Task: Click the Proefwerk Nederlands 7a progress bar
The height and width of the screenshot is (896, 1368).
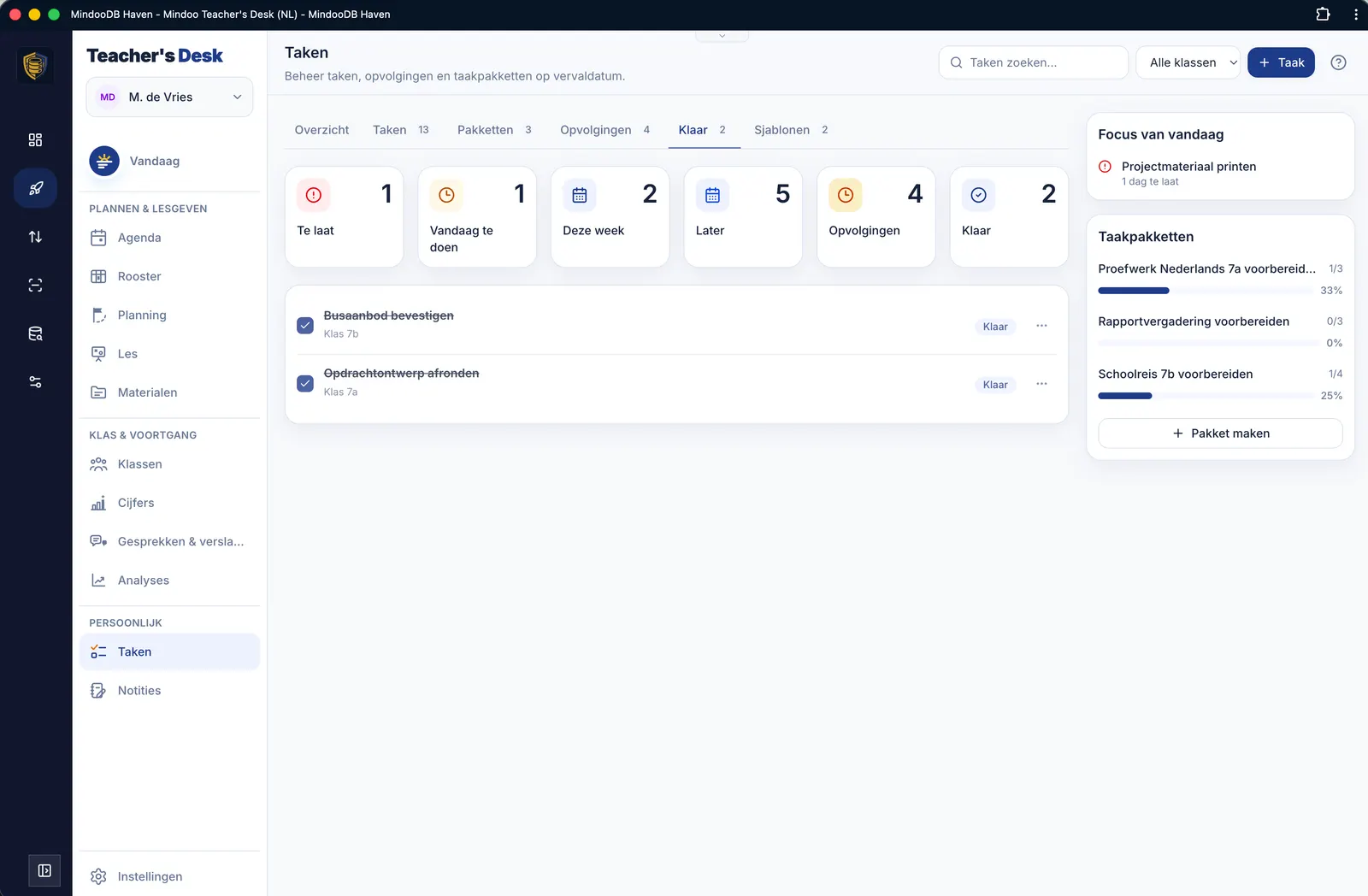Action: (1206, 291)
